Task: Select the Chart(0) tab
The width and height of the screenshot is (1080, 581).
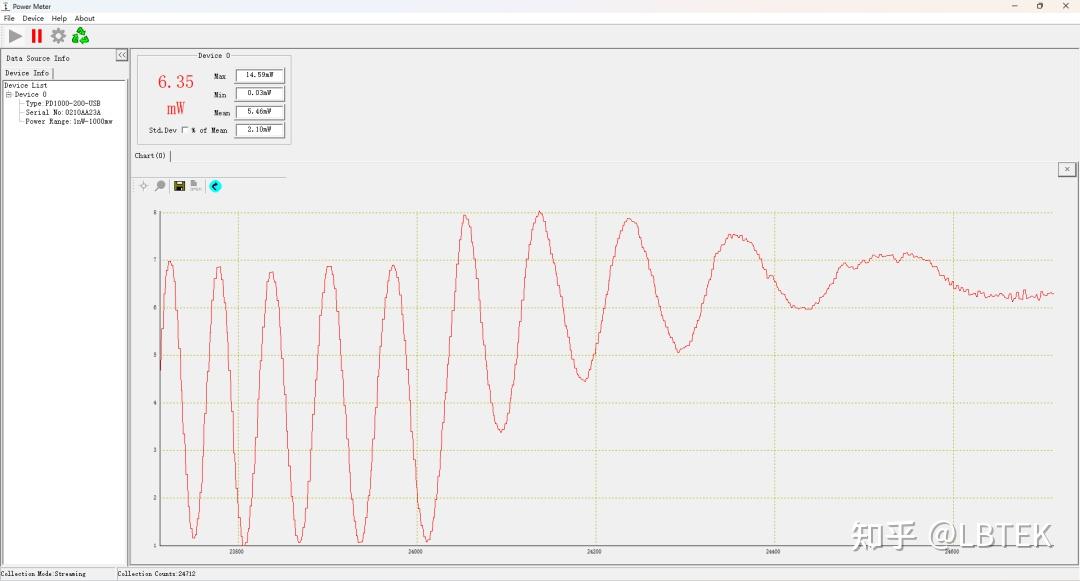Action: pyautogui.click(x=150, y=156)
